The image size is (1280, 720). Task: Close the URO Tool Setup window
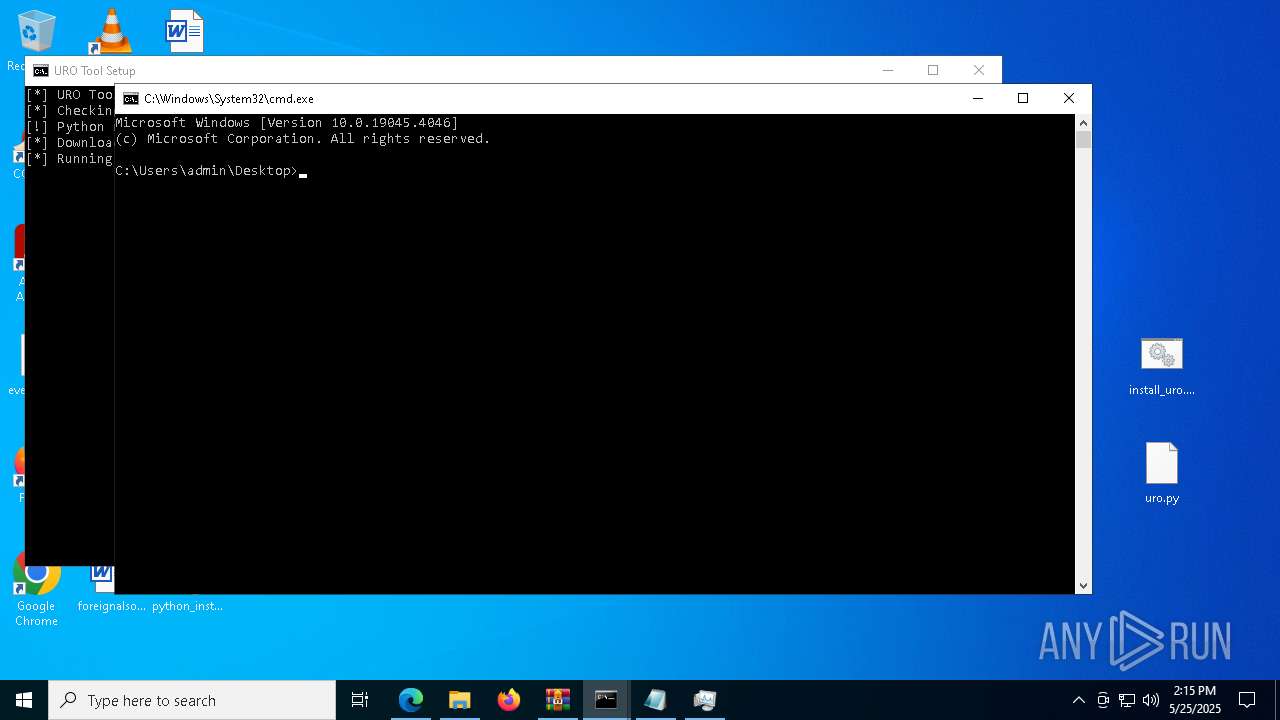pos(979,70)
